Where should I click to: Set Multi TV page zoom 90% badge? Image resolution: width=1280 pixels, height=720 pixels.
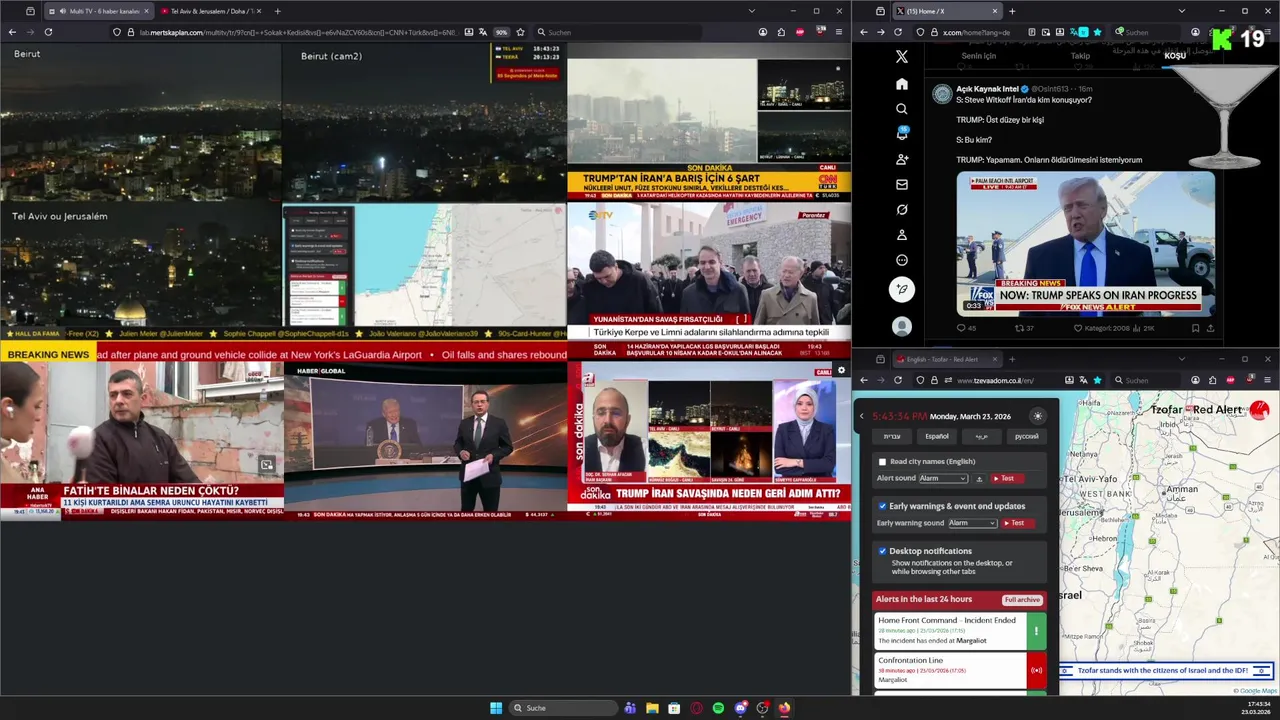point(502,32)
